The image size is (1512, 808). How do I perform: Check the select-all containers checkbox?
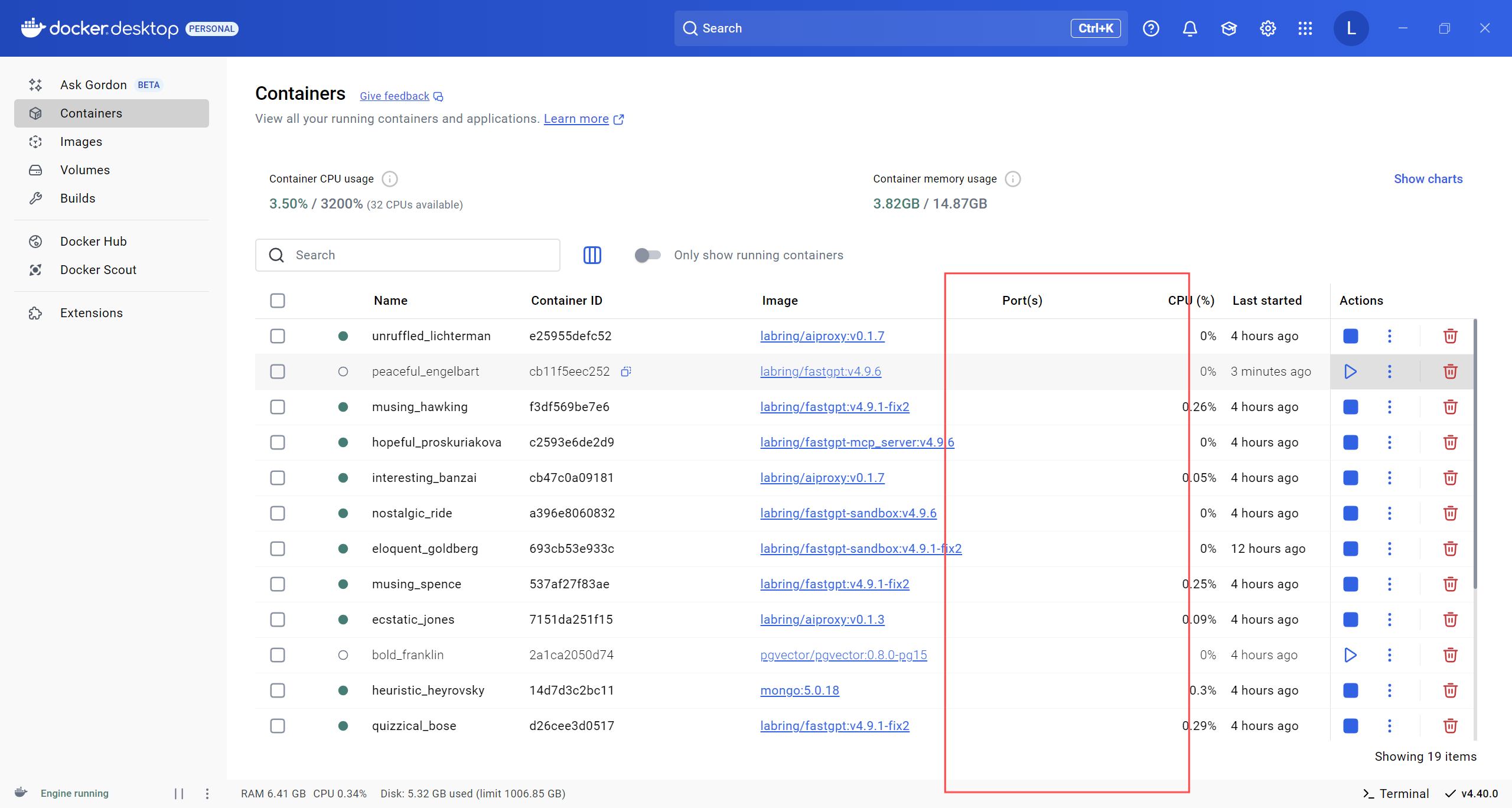278,301
